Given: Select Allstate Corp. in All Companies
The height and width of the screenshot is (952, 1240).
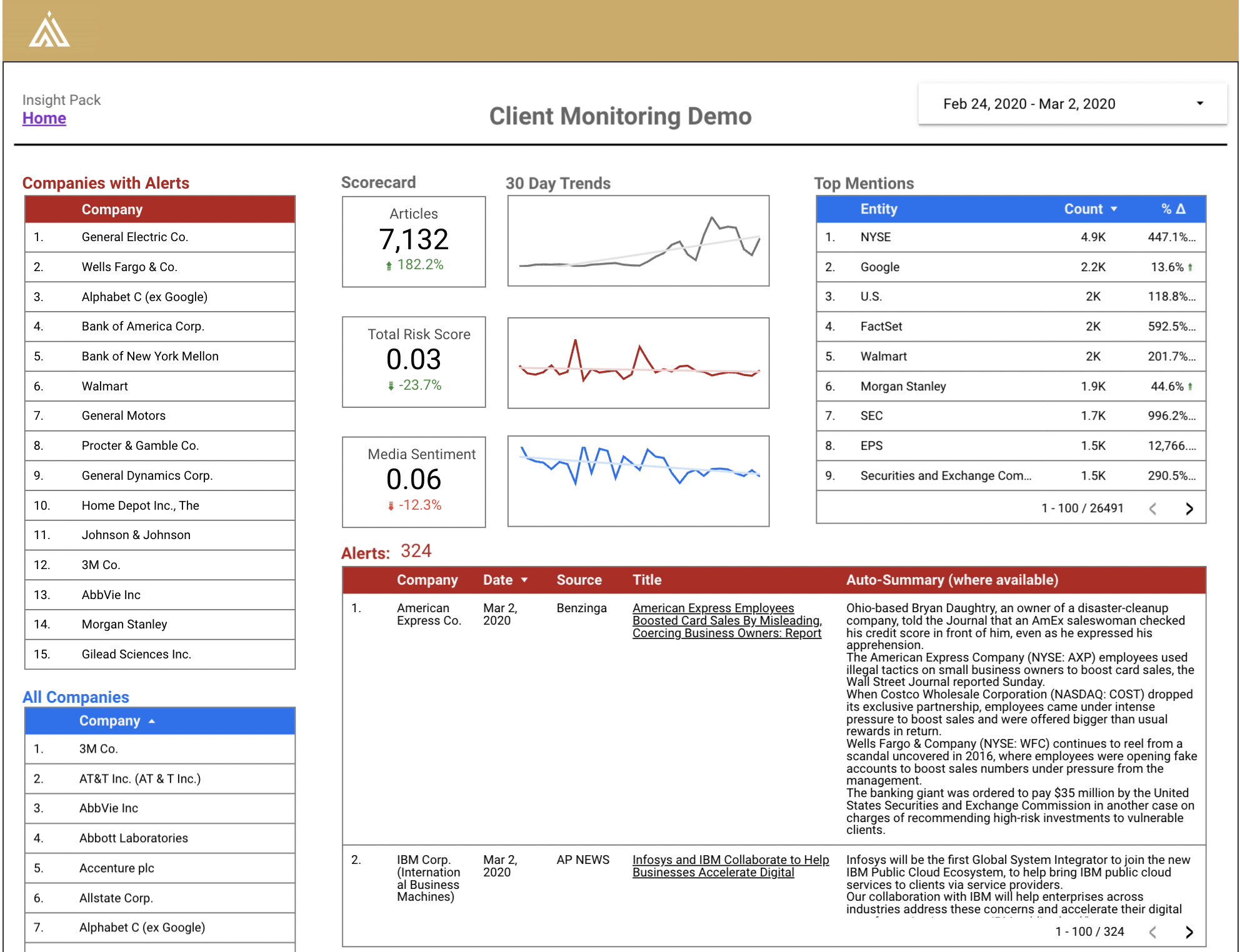Looking at the screenshot, I should tap(160, 898).
